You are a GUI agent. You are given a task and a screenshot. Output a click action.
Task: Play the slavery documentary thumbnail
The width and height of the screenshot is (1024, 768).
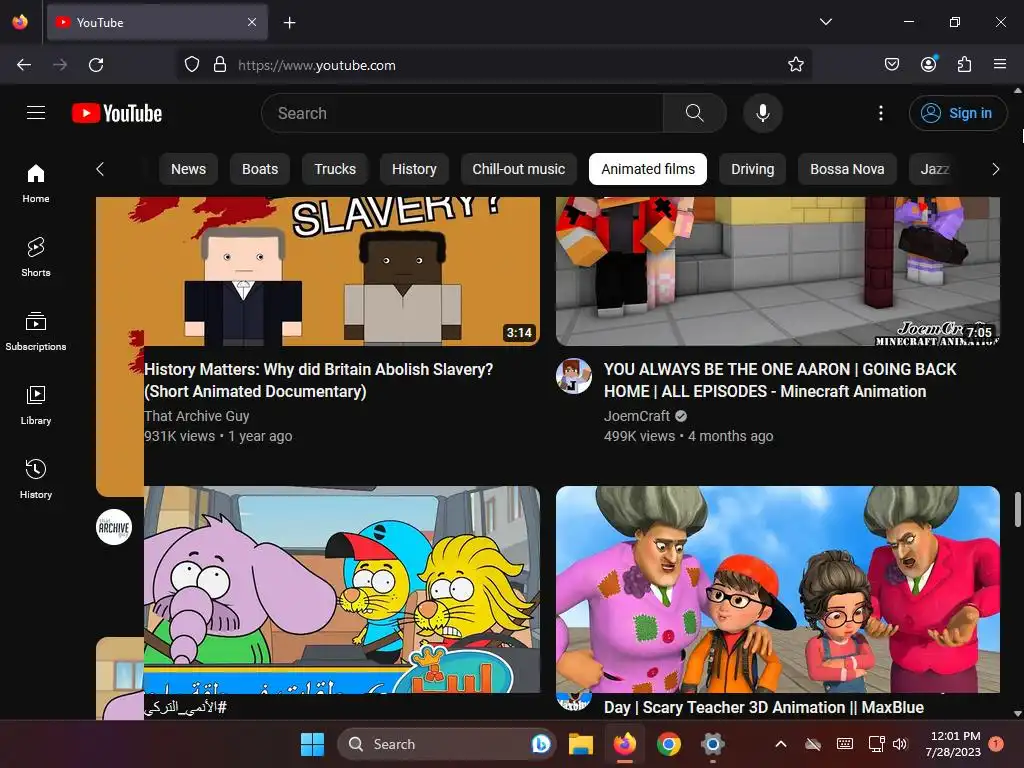(x=318, y=271)
